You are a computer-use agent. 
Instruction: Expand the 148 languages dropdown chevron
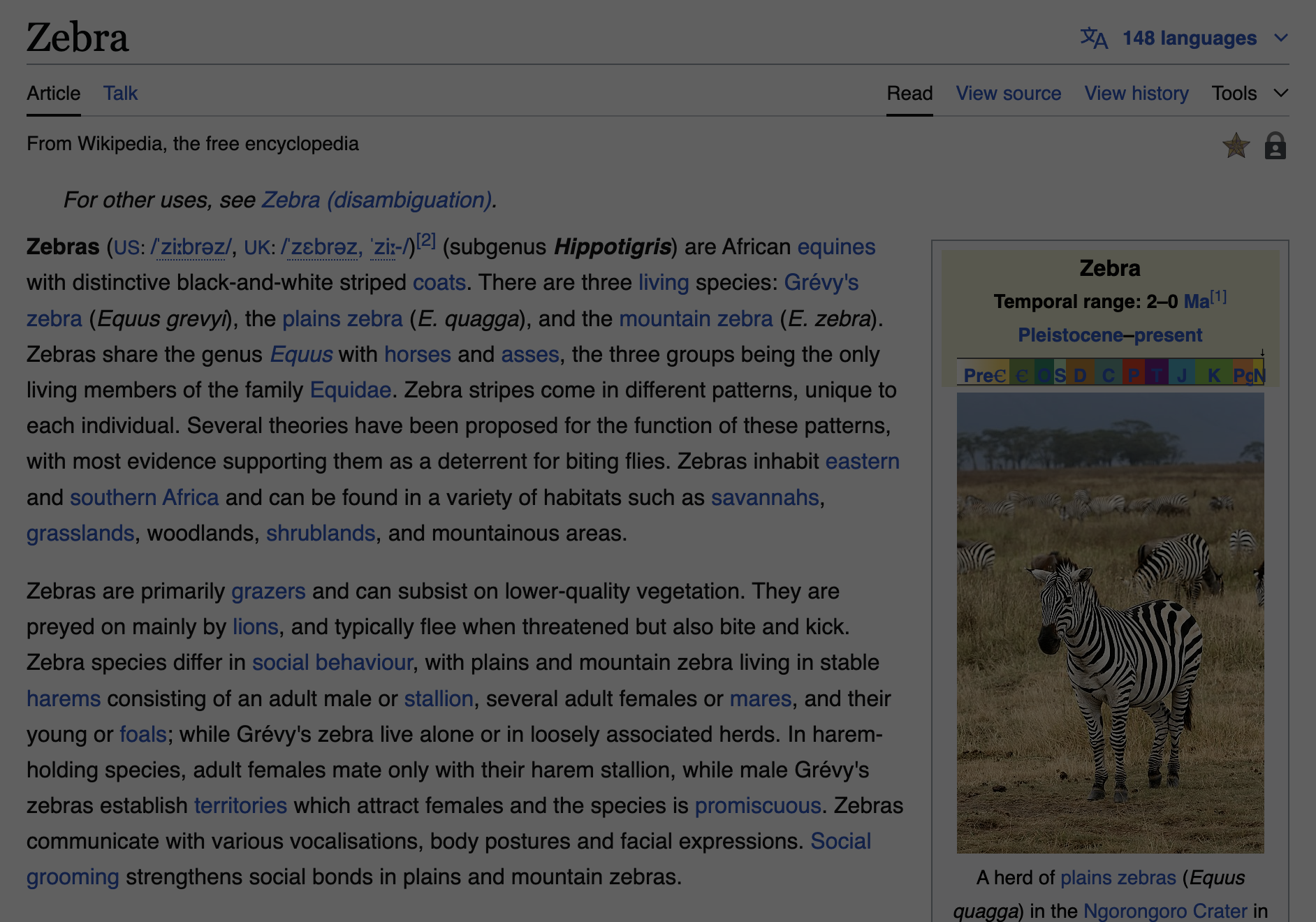pyautogui.click(x=1280, y=38)
